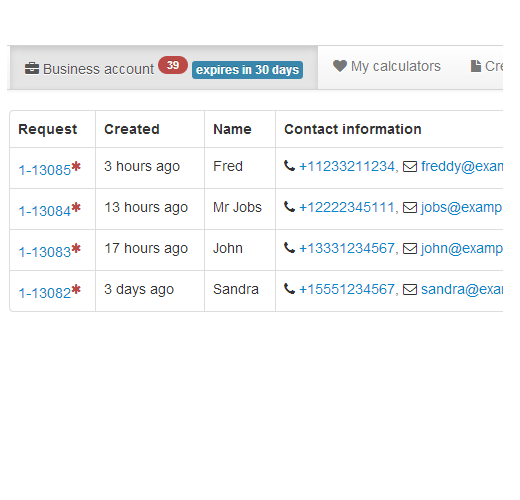Click the phone icon in Sandra's row
Viewport: 520px width, 500px height.
289,289
